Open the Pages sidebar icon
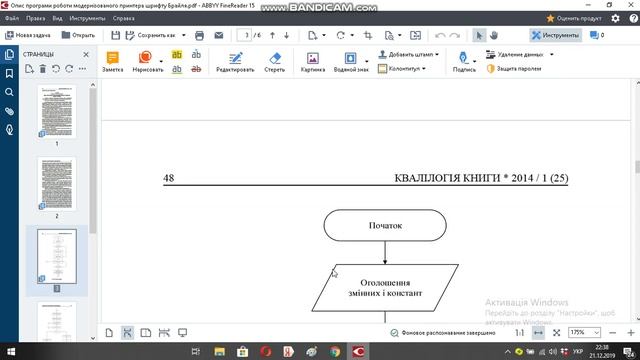This screenshot has height=360, width=640. click(9, 54)
